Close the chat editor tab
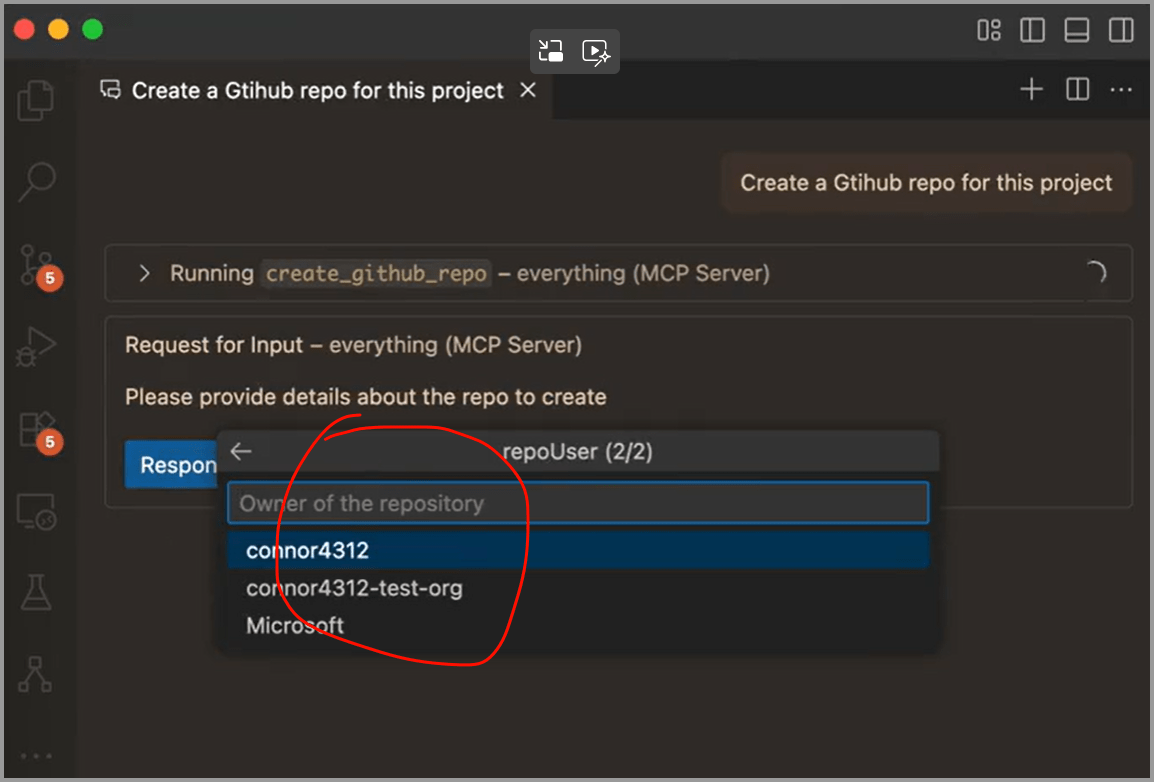Screen dimensions: 1154x782 (528, 91)
